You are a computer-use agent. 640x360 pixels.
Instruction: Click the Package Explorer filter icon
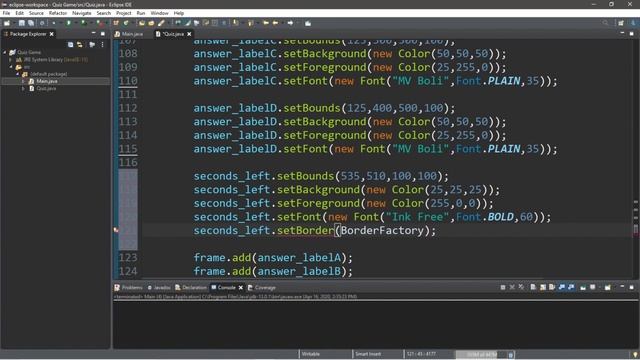pyautogui.click(x=92, y=44)
